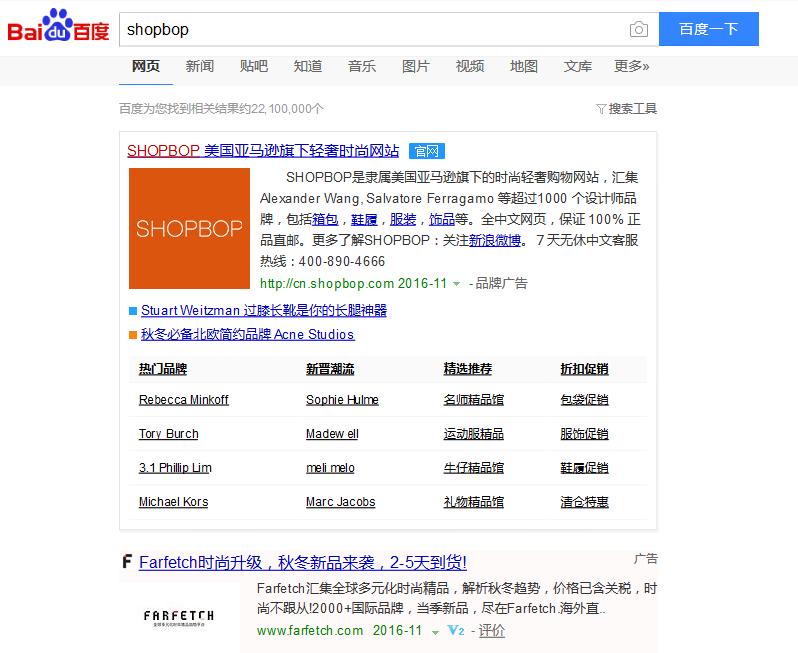The height and width of the screenshot is (653, 798).
Task: Open the 更多» menu
Action: coord(632,66)
